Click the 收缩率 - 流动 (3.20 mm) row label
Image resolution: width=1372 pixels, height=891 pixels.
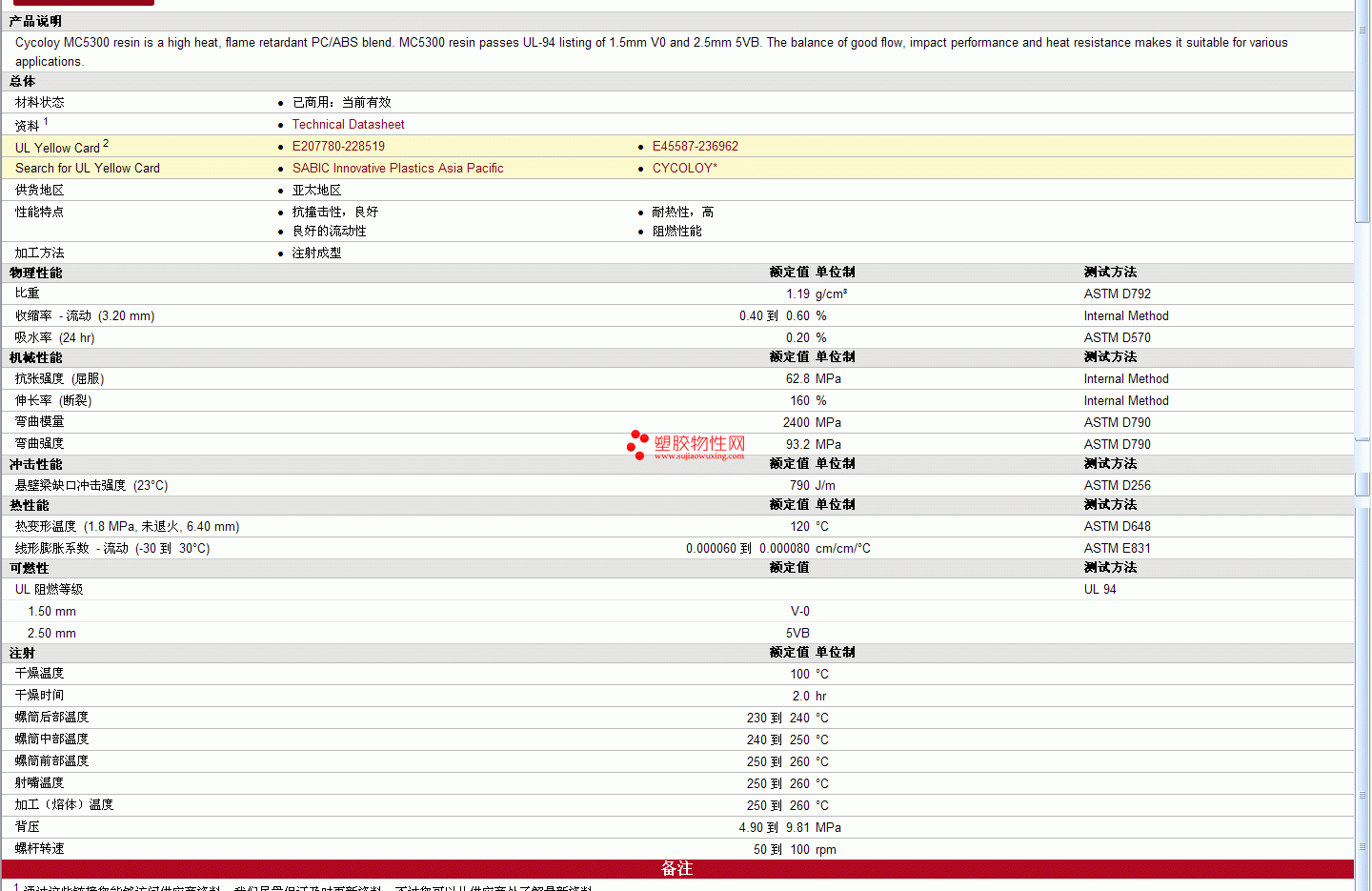point(85,316)
